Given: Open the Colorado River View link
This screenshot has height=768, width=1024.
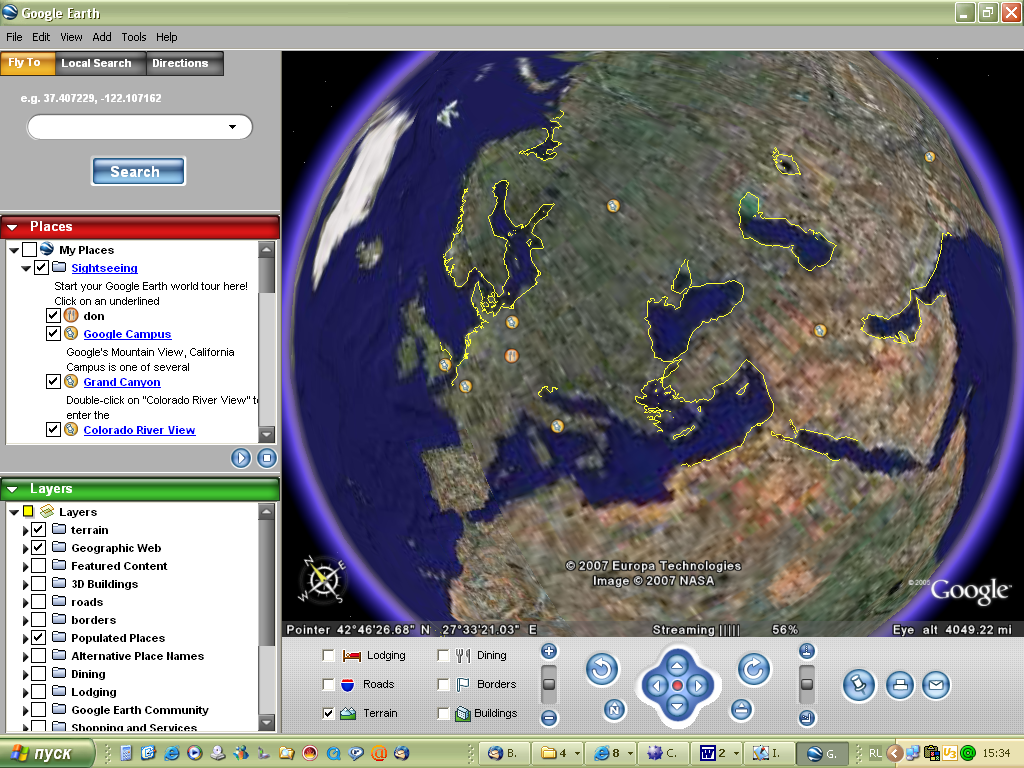Looking at the screenshot, I should (139, 430).
